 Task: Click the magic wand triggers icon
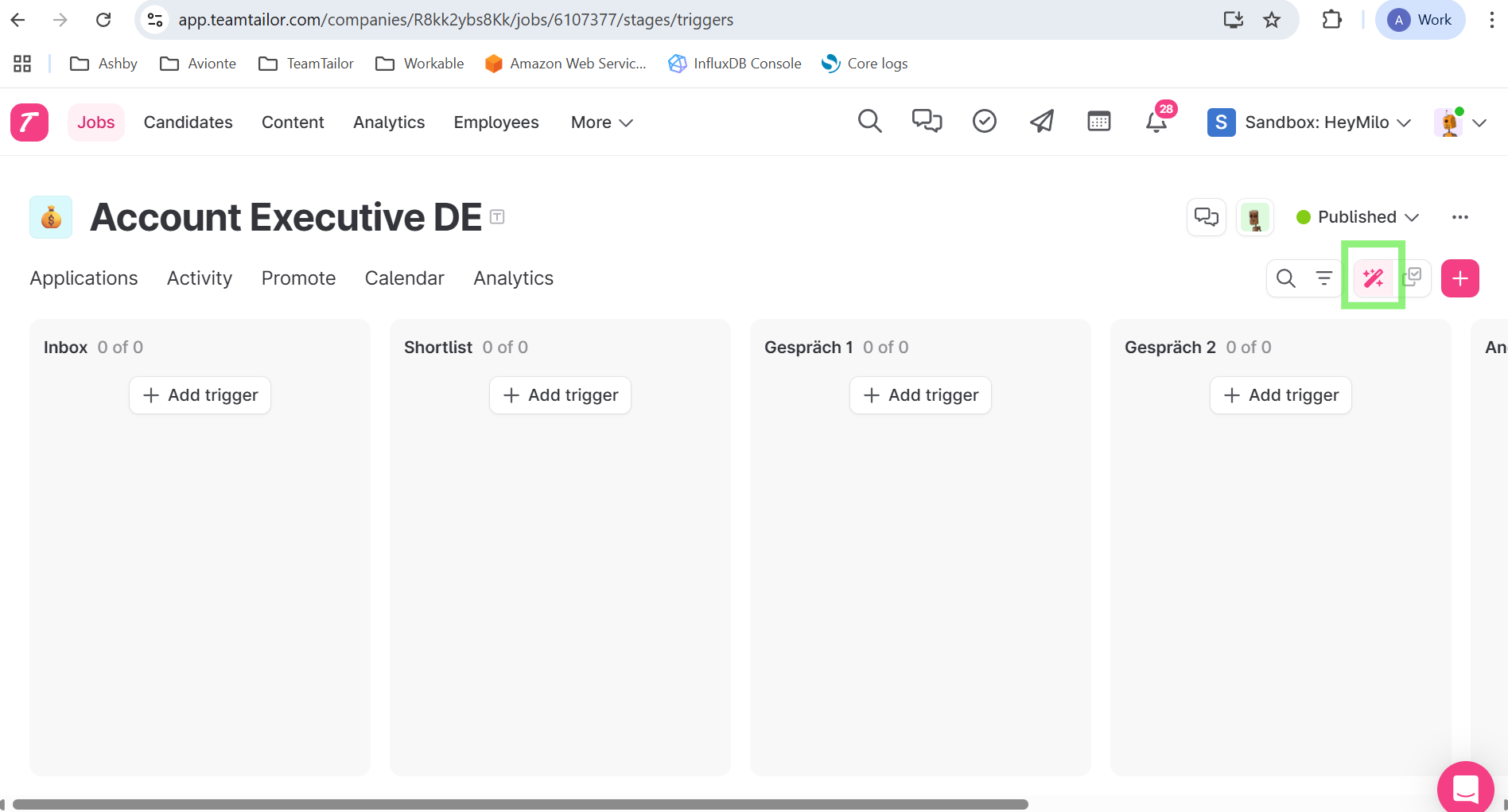click(x=1373, y=278)
